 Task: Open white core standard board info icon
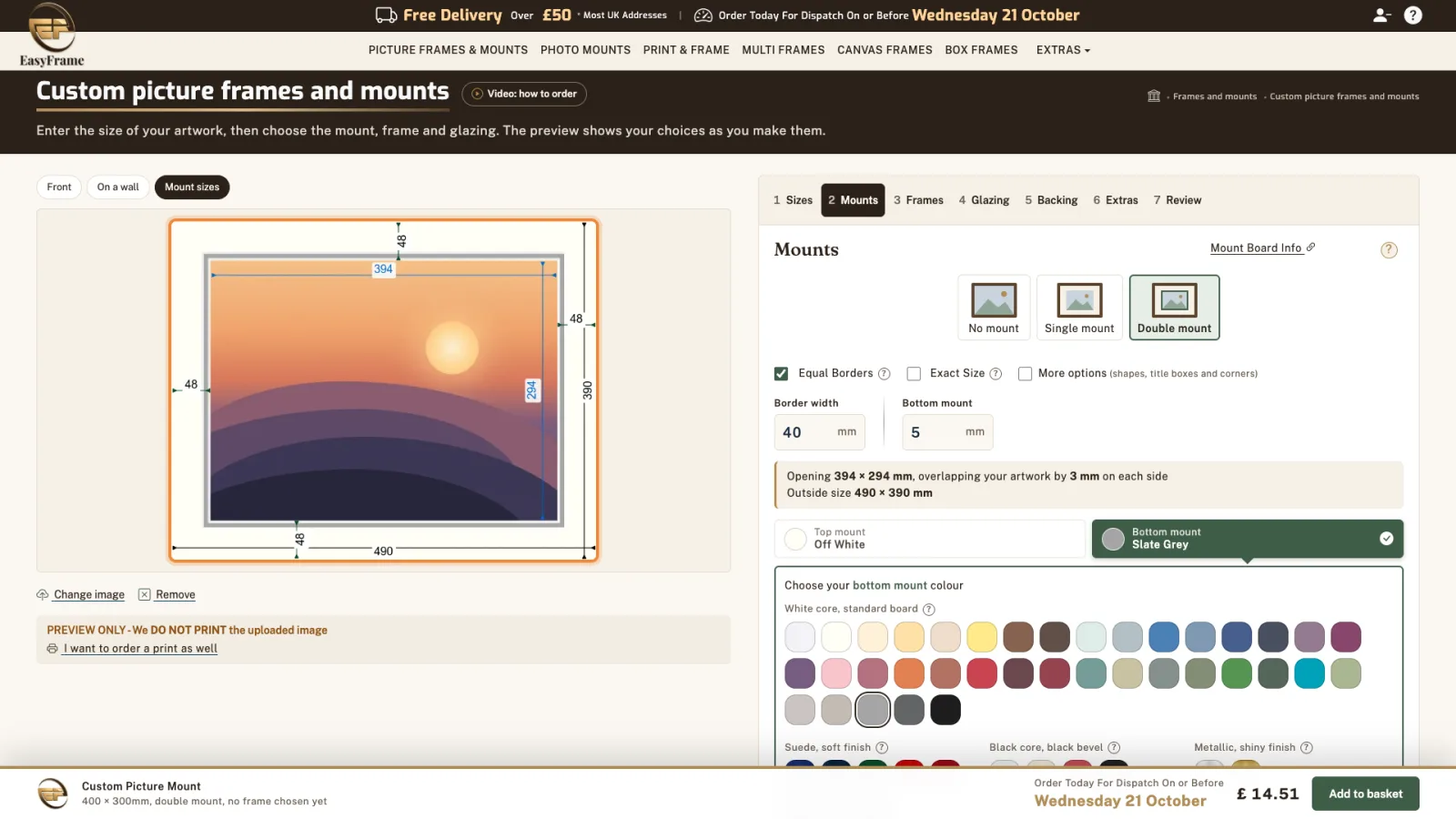(x=929, y=610)
